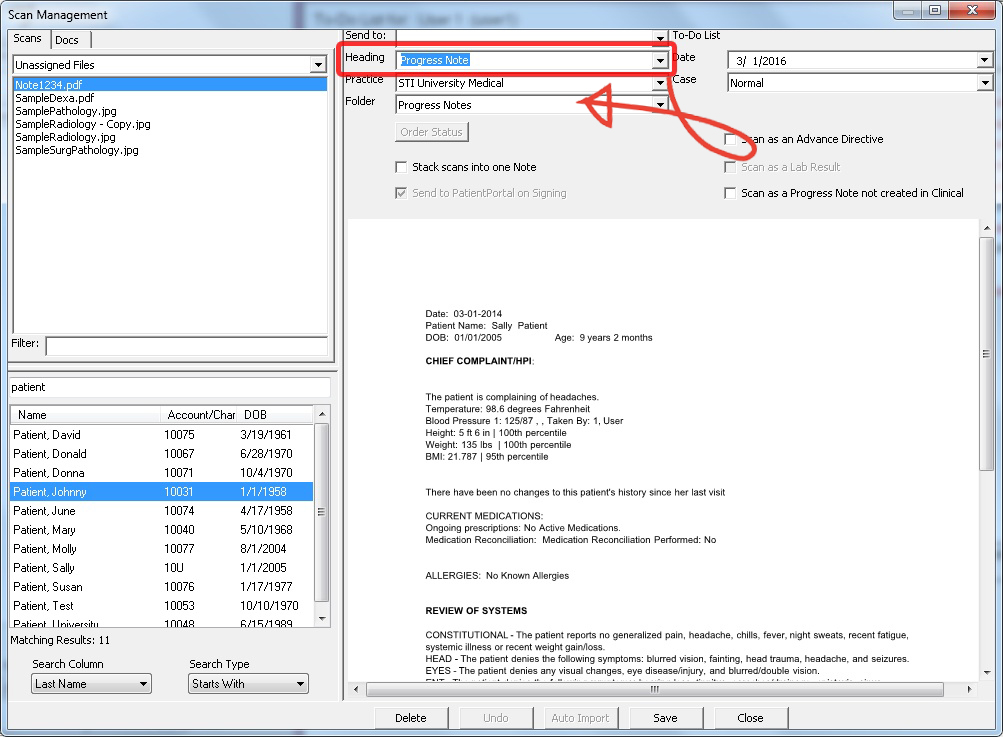
Task: Select SampleDexa.pdf in the file list
Action: click(x=55, y=98)
